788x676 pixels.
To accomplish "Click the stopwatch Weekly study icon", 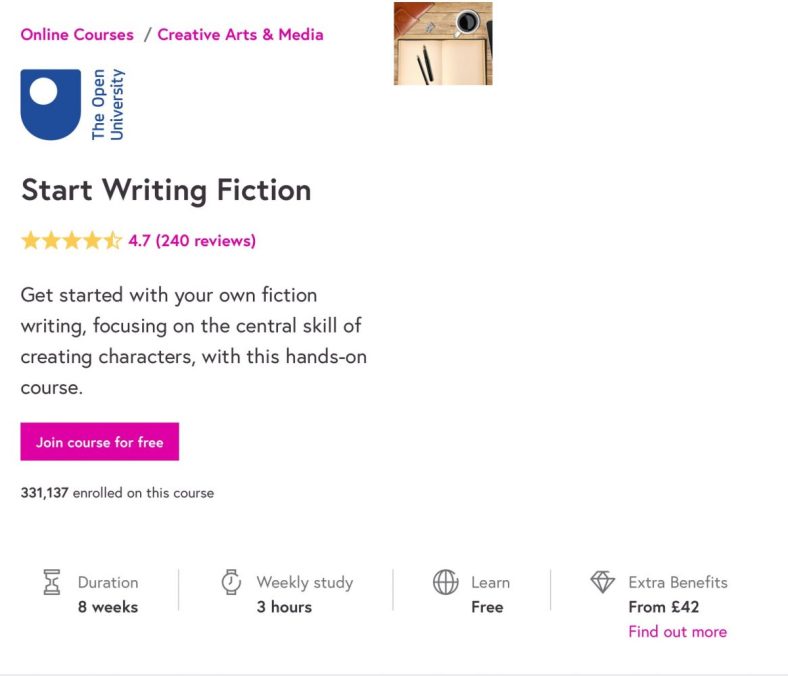I will tap(231, 582).
